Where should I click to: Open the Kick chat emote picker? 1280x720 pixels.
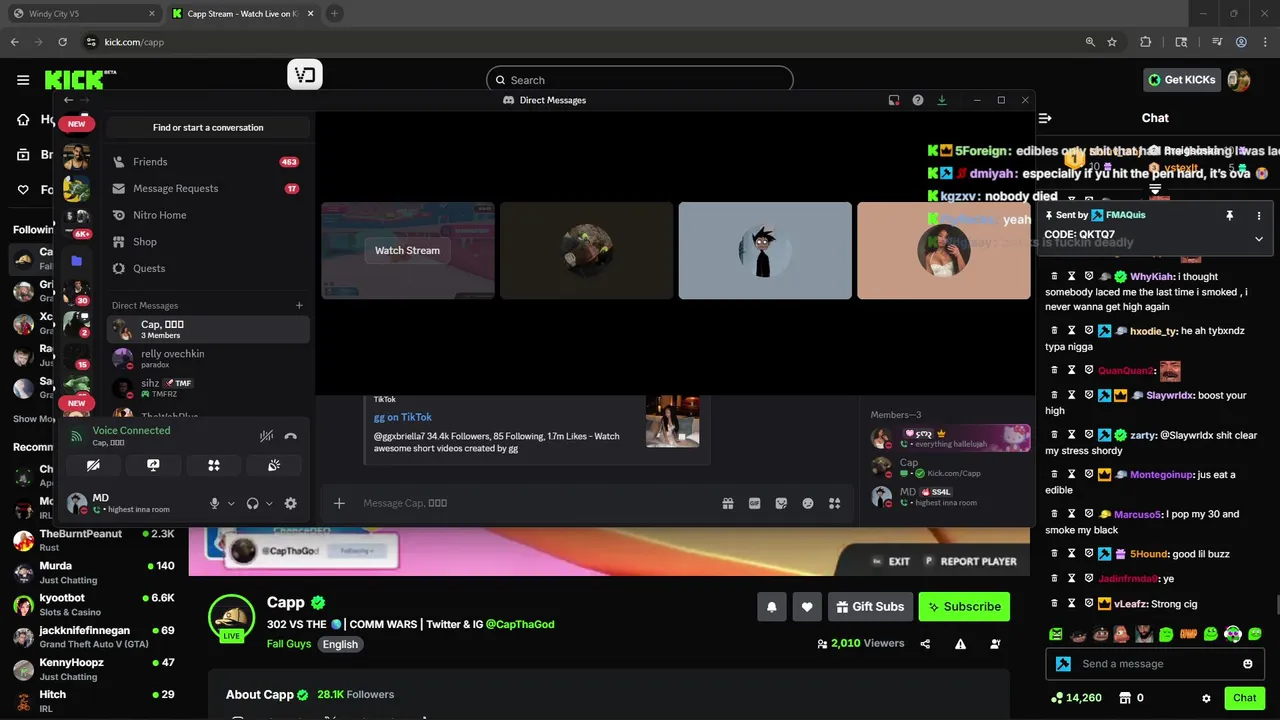(1248, 664)
